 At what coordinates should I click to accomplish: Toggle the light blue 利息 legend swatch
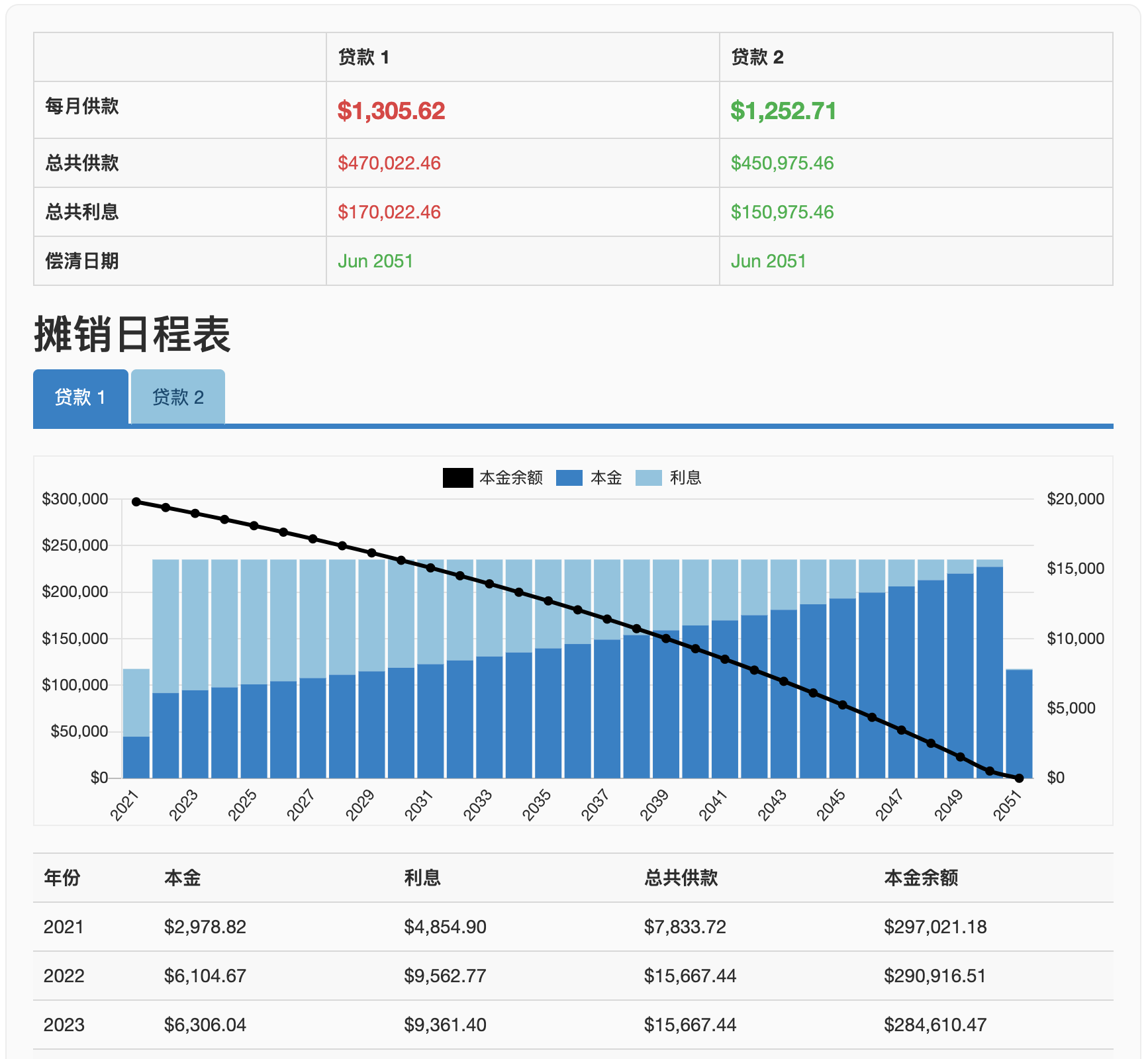pos(648,478)
